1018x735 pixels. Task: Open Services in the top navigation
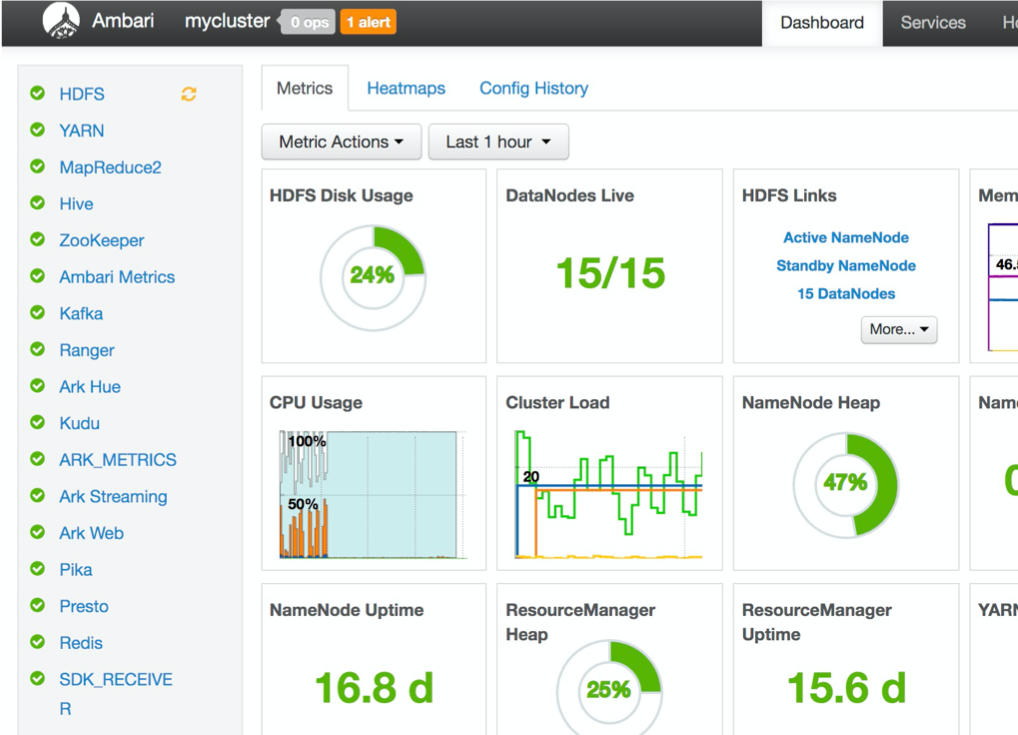[x=933, y=23]
